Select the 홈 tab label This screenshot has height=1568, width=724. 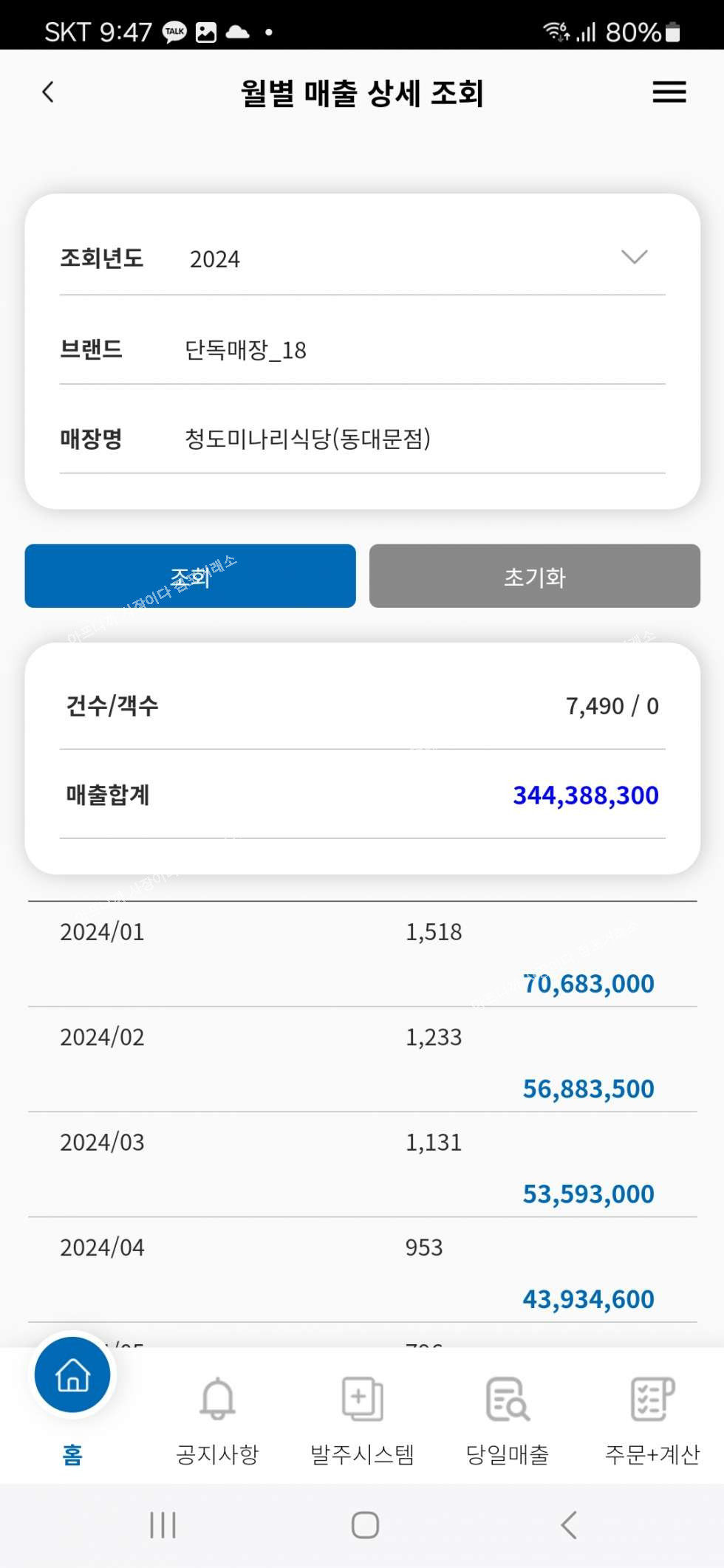click(72, 1454)
